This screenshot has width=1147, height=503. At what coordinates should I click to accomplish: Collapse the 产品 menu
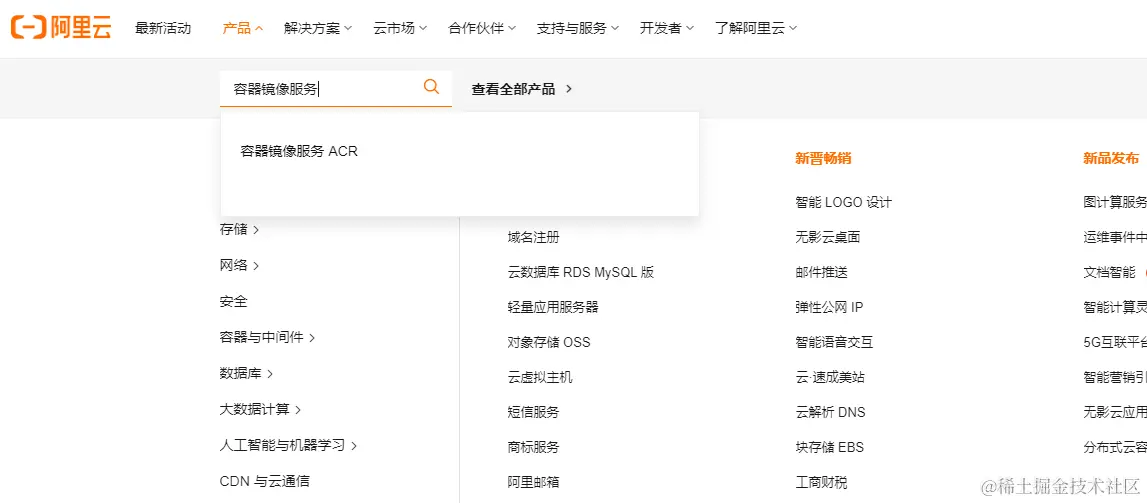coord(243,29)
